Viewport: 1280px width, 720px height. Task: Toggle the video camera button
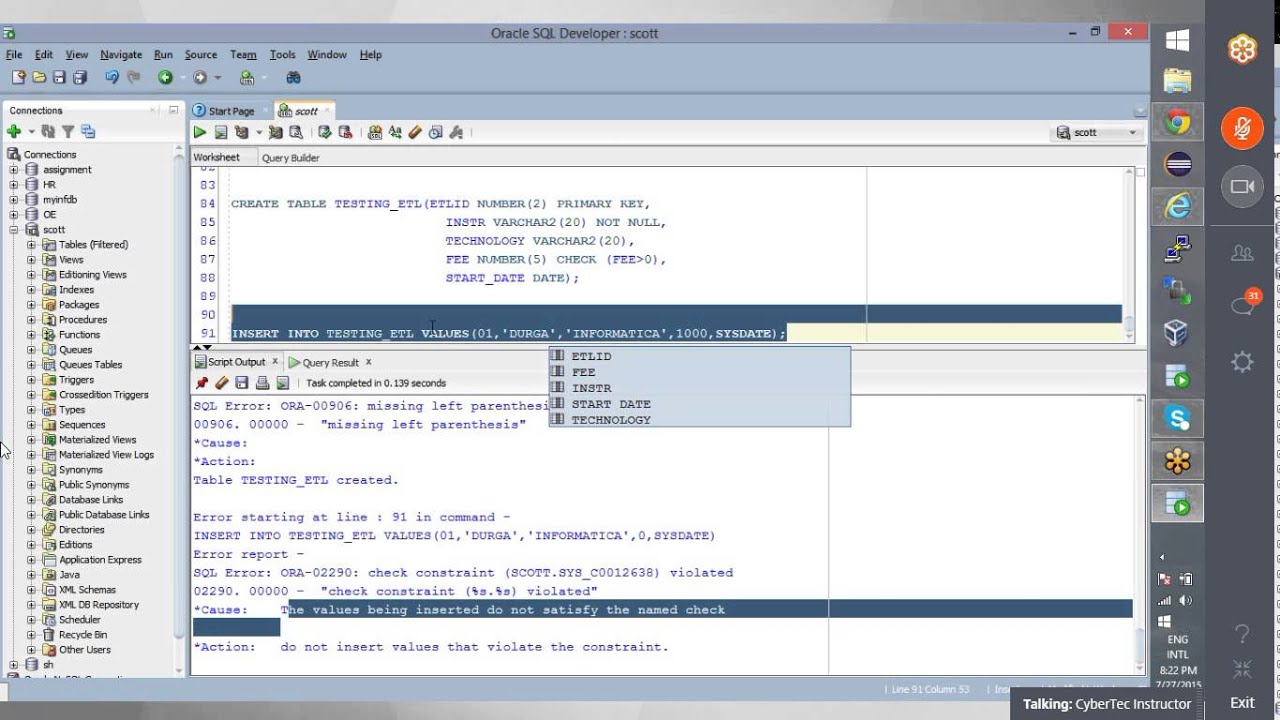coord(1242,187)
